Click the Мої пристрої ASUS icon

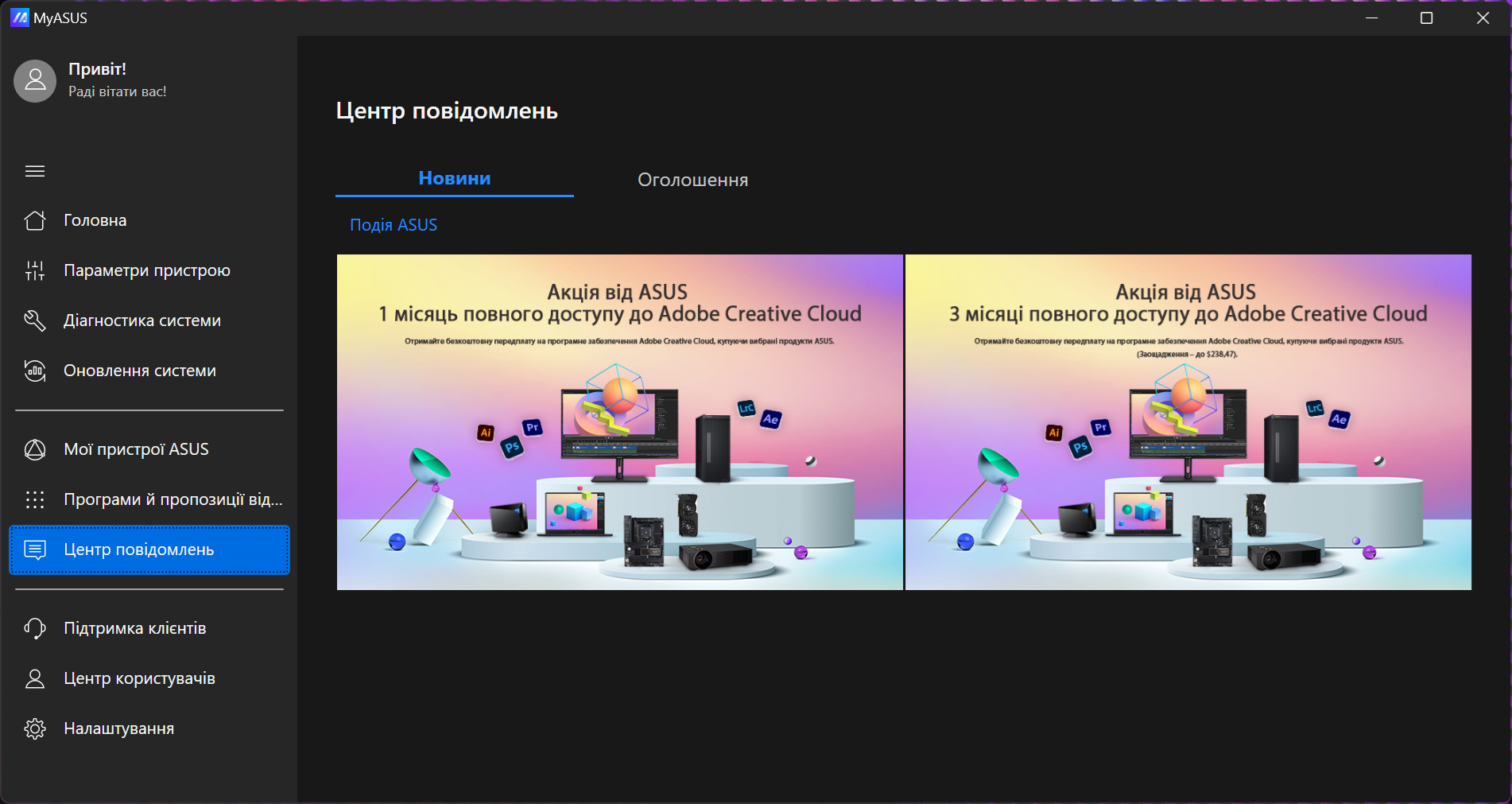tap(35, 449)
